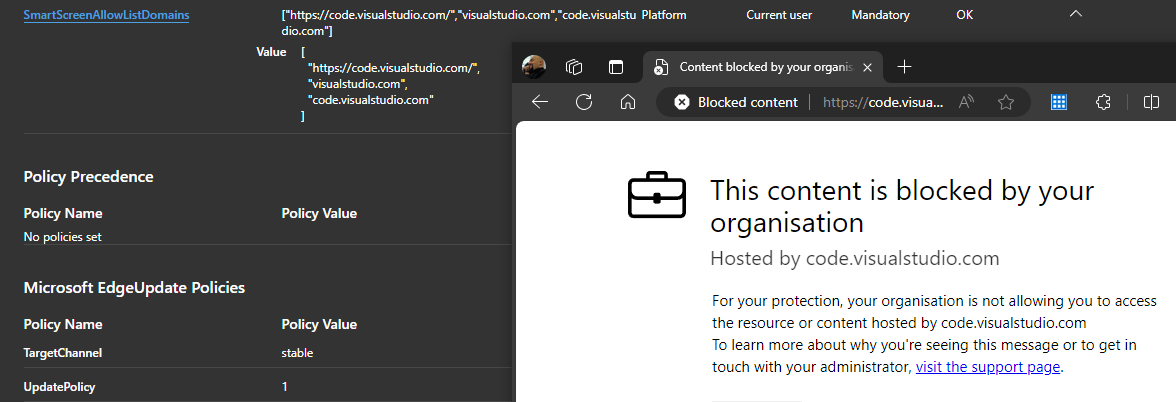Add page to favorites star icon
Viewport: 1176px width, 402px height.
[1006, 102]
